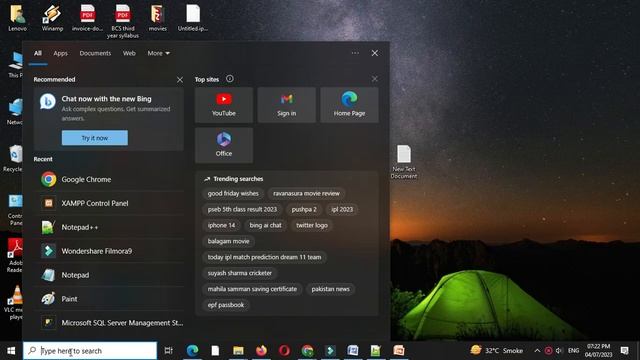Click the 'Type here to search' box
640x360 pixels.
point(90,351)
